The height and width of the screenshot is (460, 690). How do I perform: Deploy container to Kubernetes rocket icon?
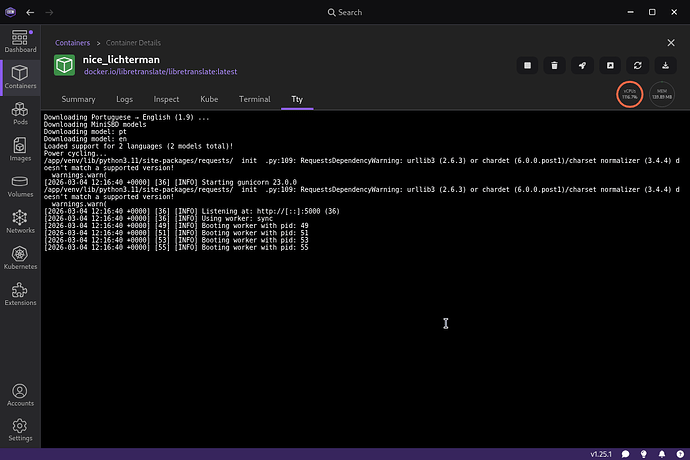click(x=582, y=65)
